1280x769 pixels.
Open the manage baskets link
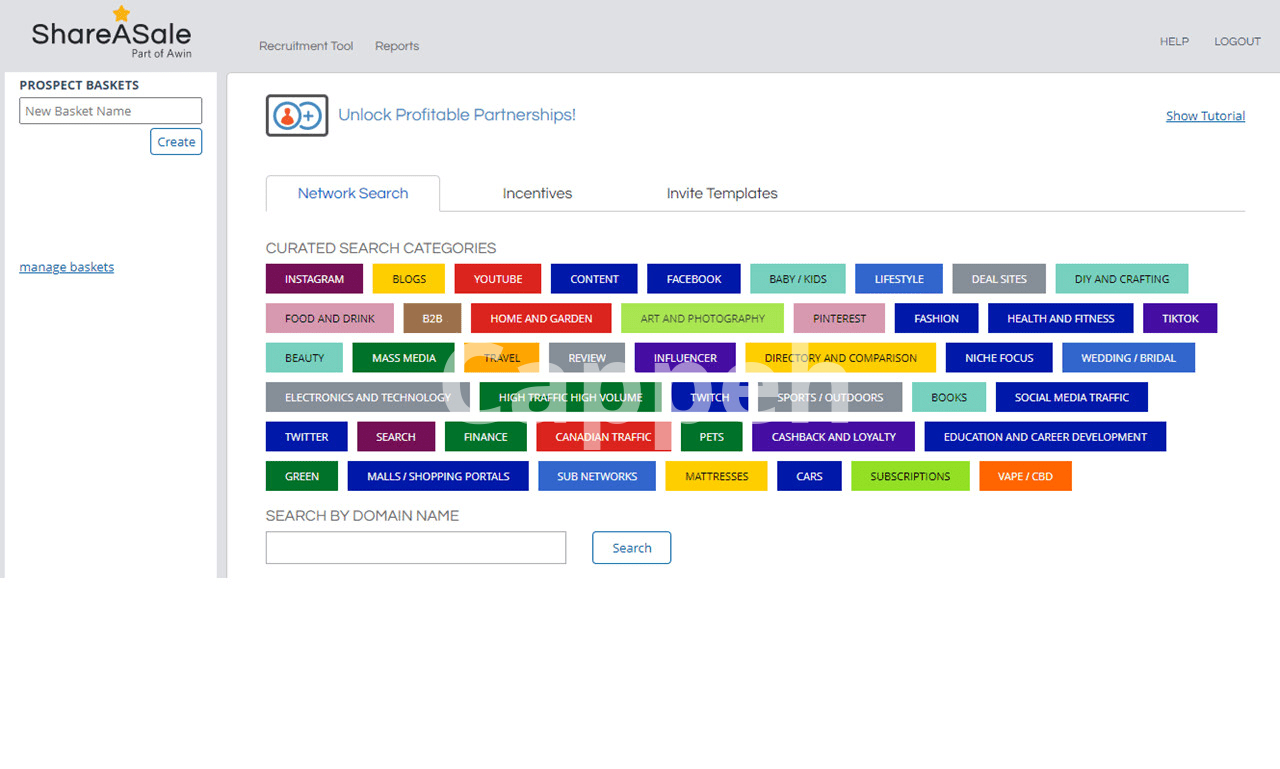pyautogui.click(x=67, y=267)
